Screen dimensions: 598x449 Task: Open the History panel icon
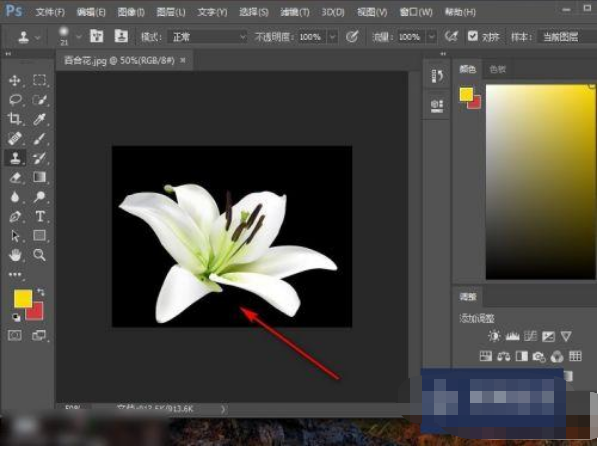(437, 76)
